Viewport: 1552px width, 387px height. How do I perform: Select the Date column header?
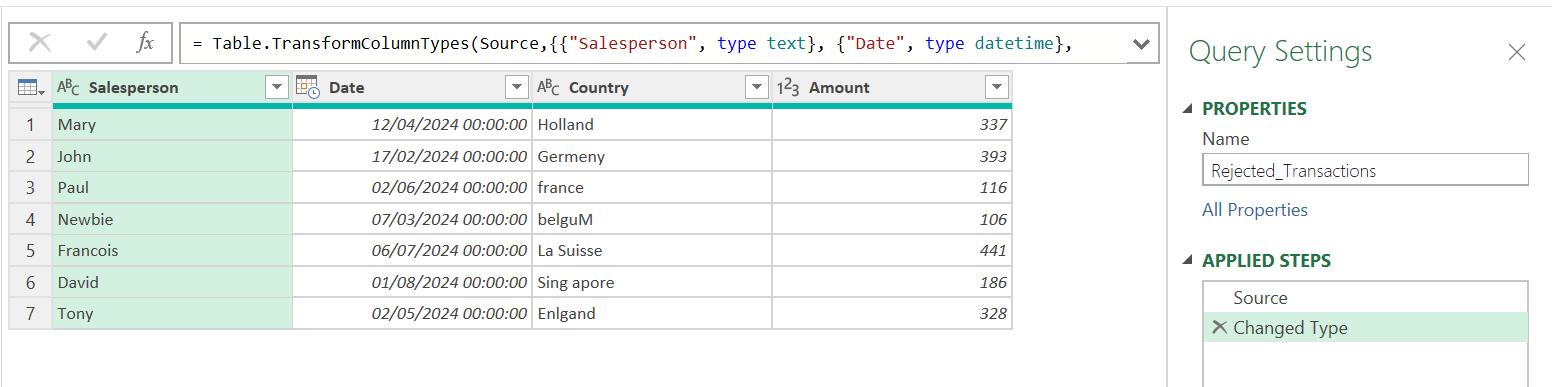pos(412,88)
